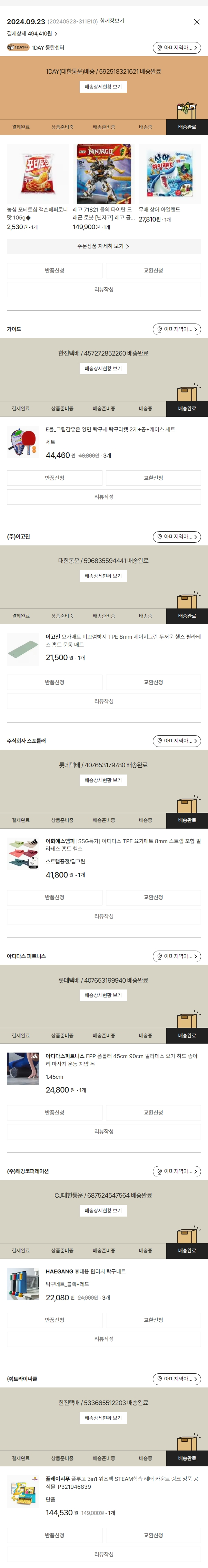Open the 농심 포테토칩 snack product image
Viewport: 208px width, 1568px height.
[38, 174]
